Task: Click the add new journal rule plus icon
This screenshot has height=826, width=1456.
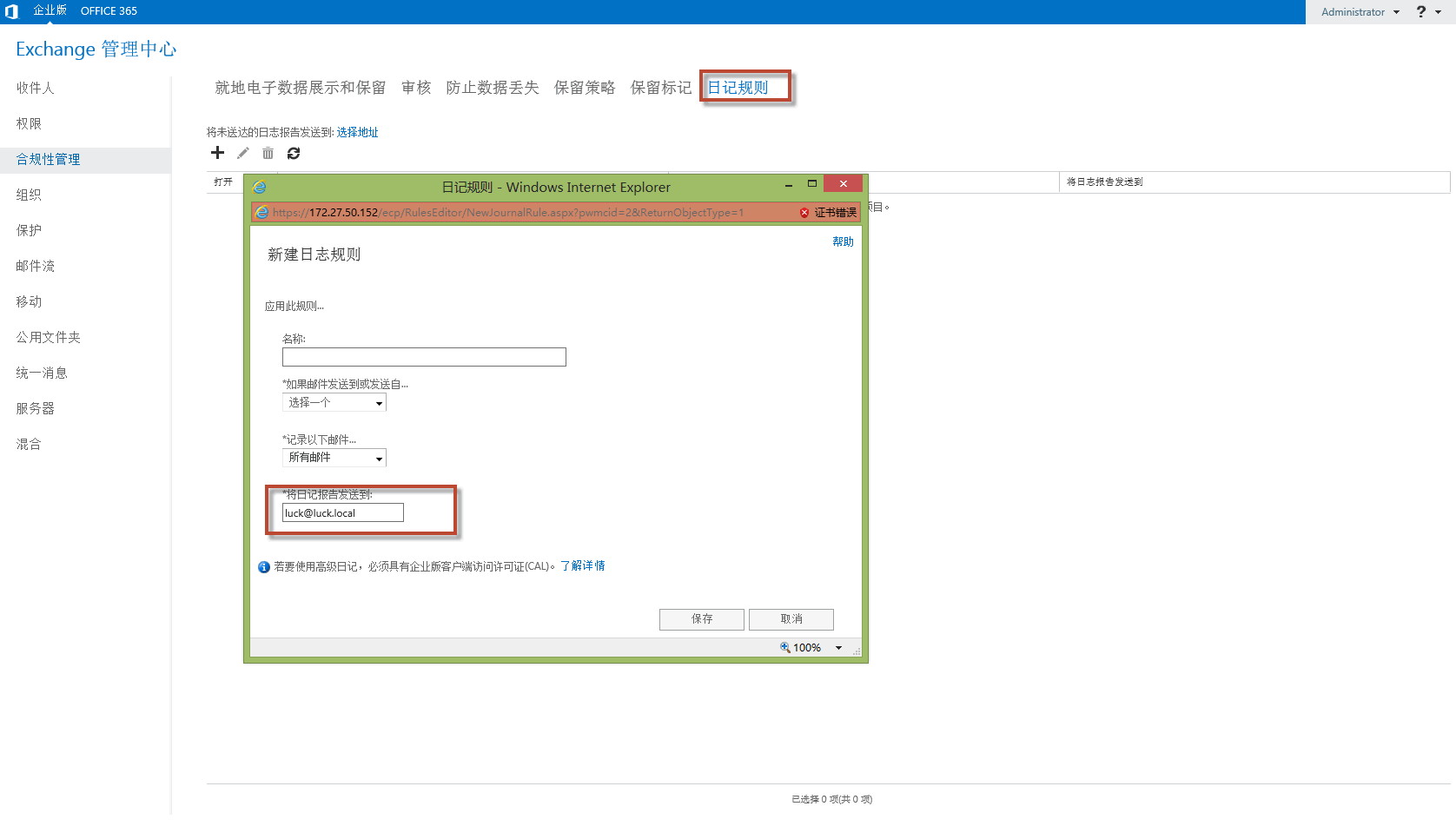Action: (x=217, y=153)
